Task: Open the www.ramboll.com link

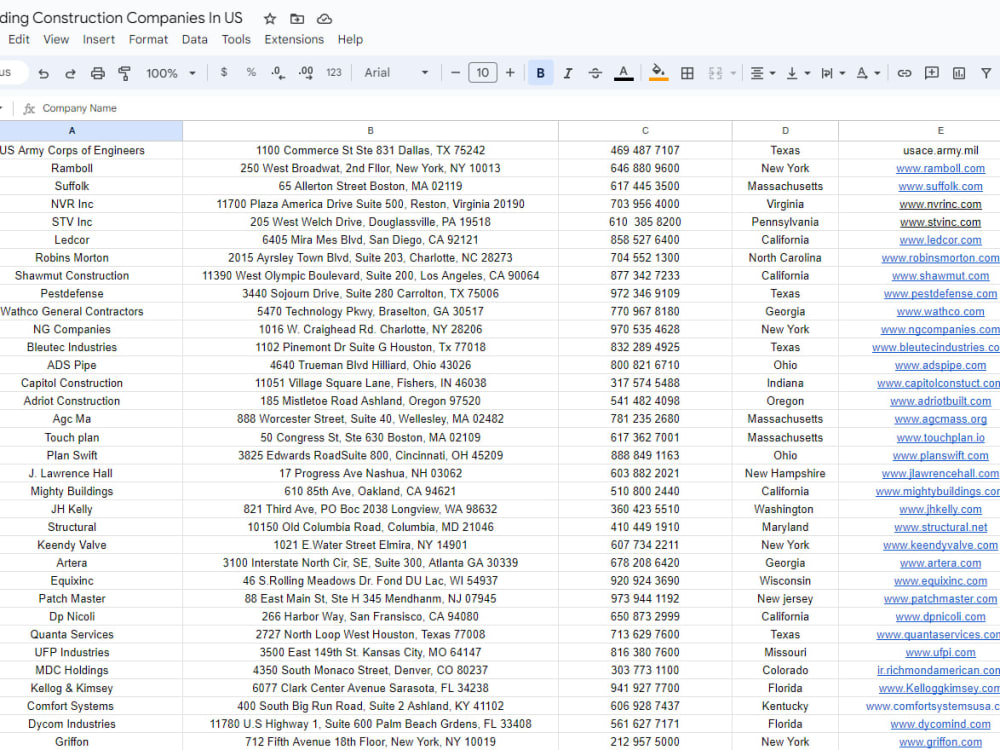Action: 941,168
